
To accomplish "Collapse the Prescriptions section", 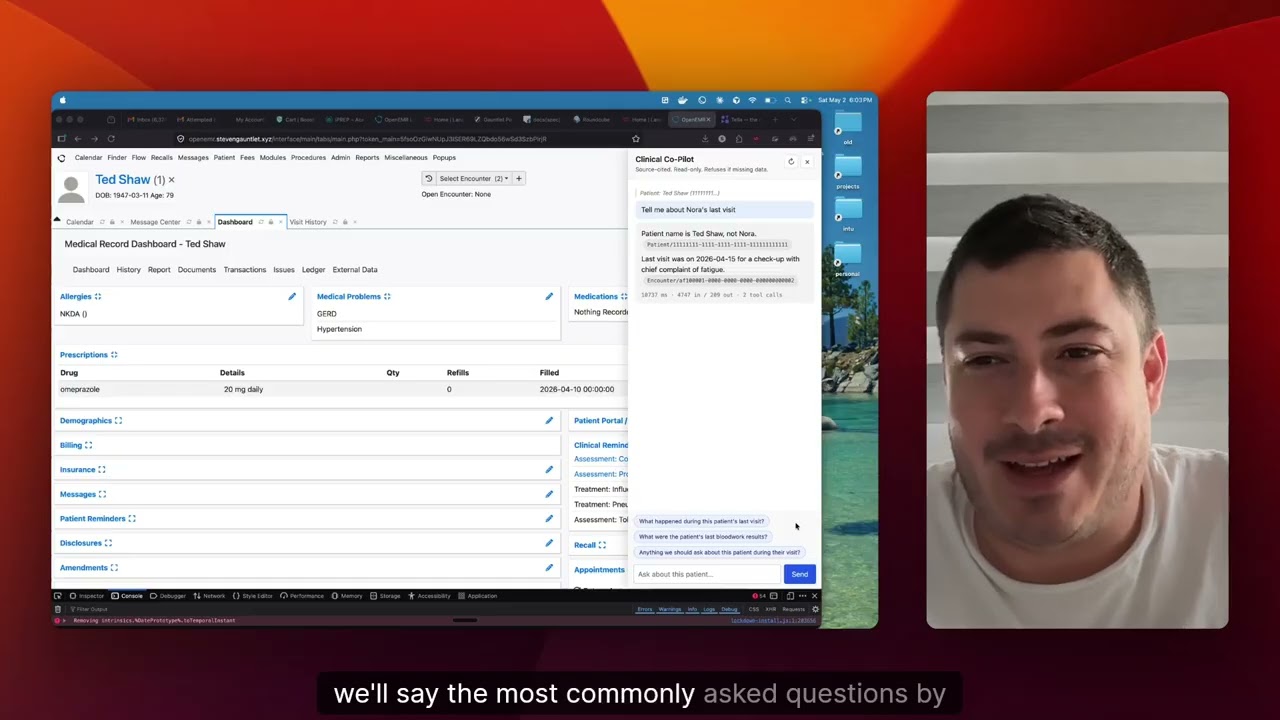I will pos(114,355).
